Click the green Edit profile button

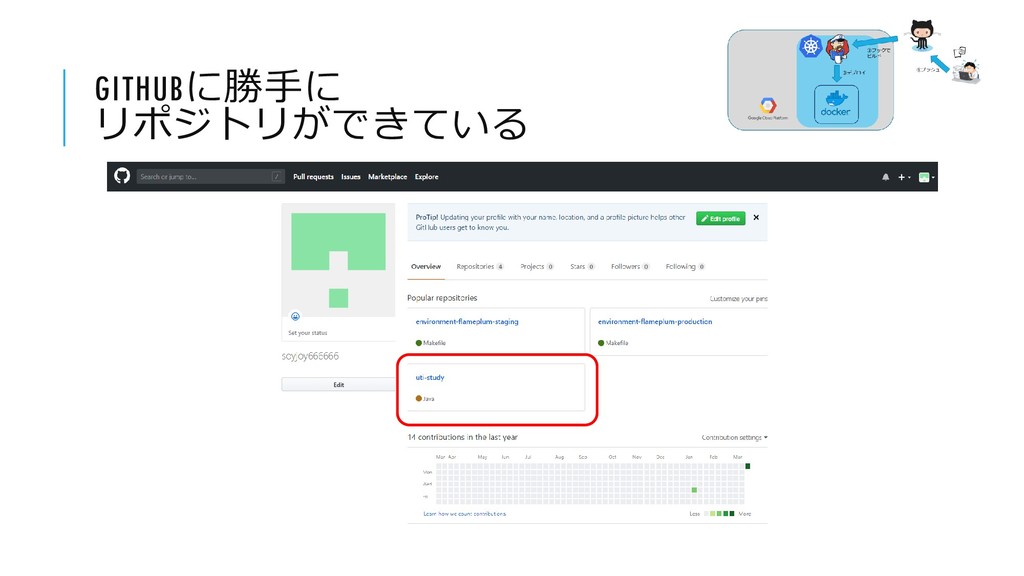(x=720, y=219)
